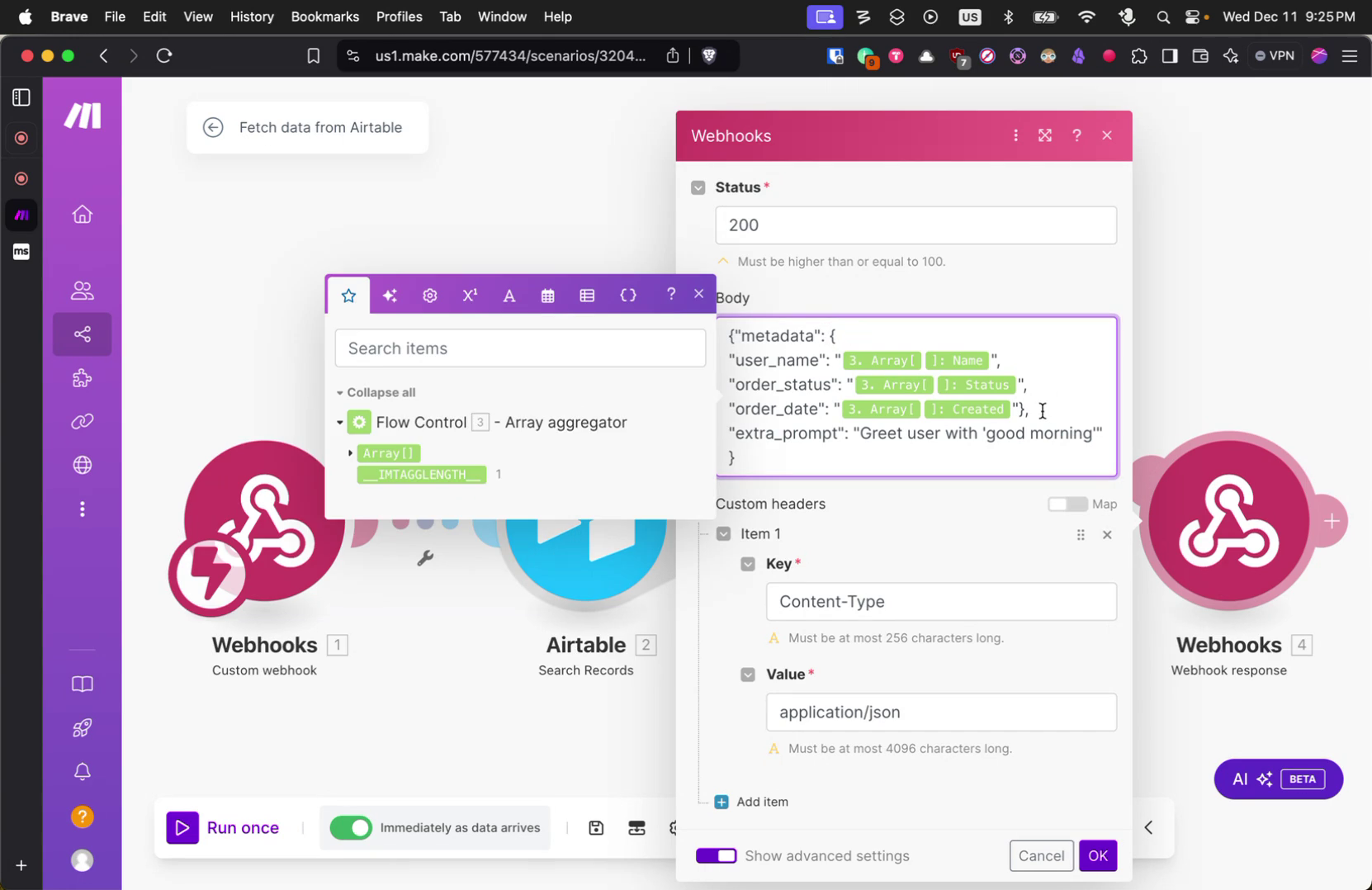Select the math functions X¹ tab
Screen dimensions: 1372x890
point(469,295)
